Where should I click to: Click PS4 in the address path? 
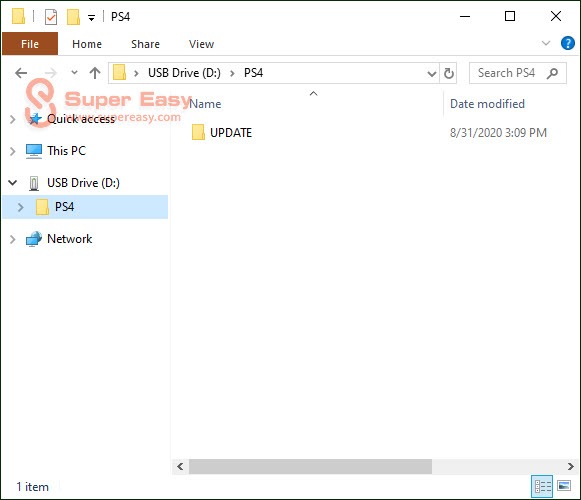253,73
